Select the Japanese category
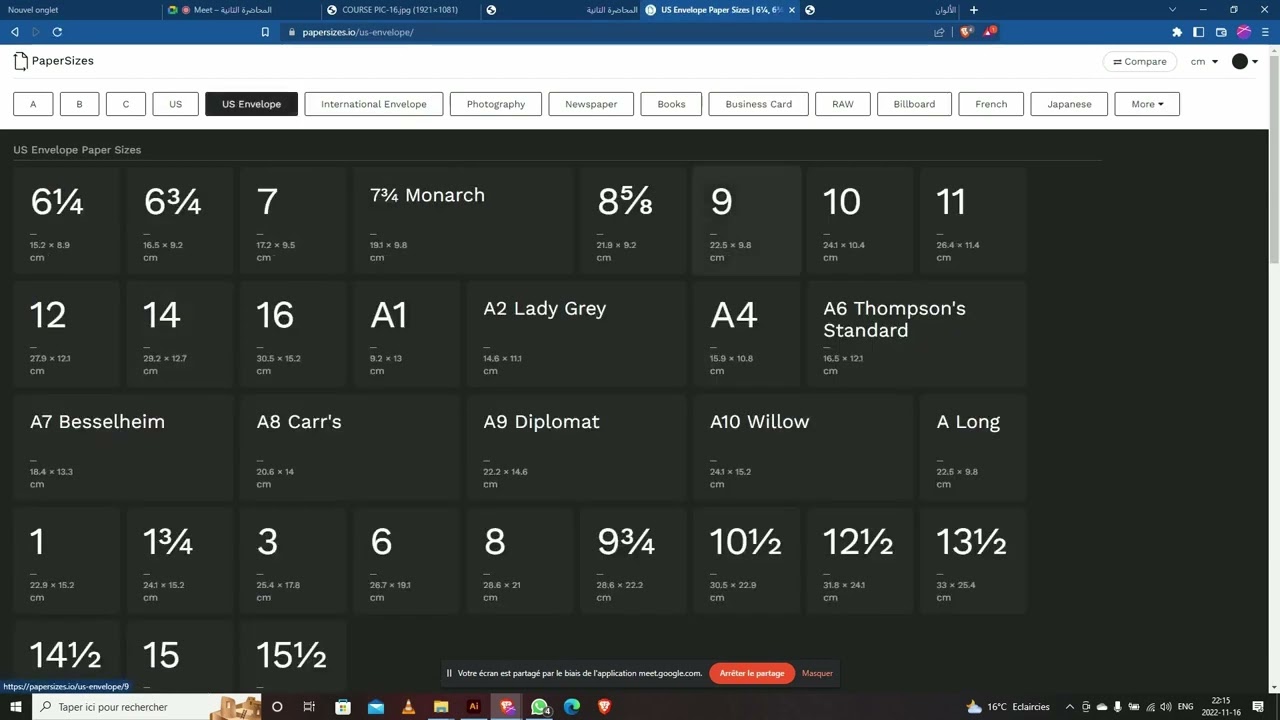The image size is (1280, 720). point(1069,104)
